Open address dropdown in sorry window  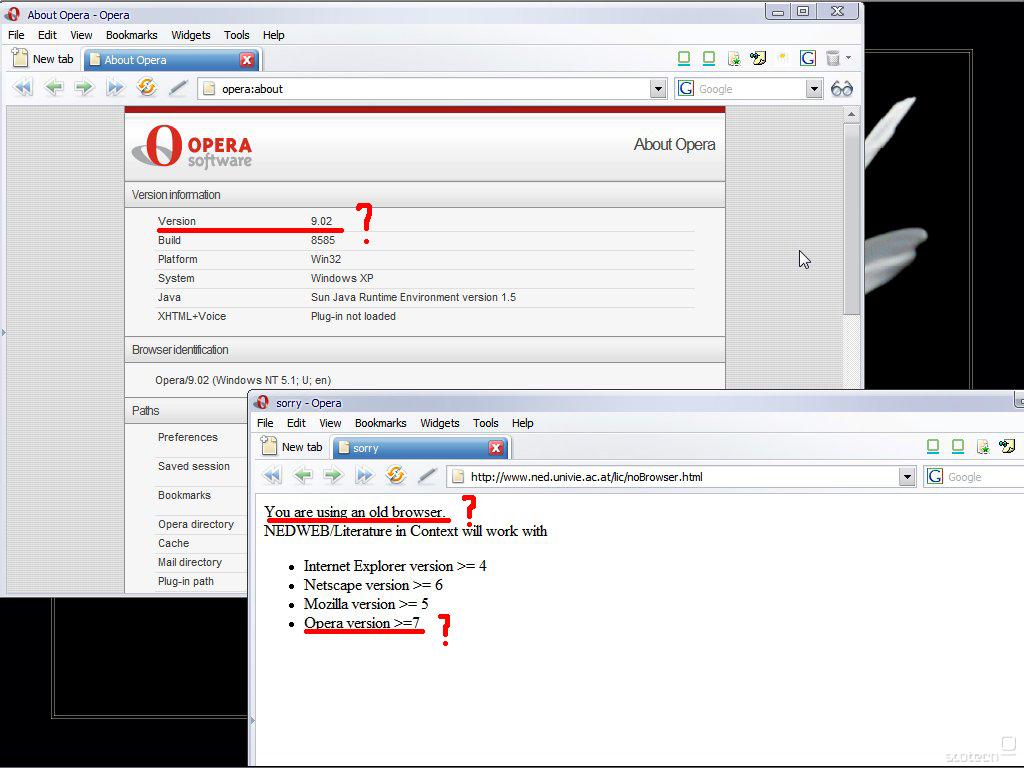coord(906,477)
